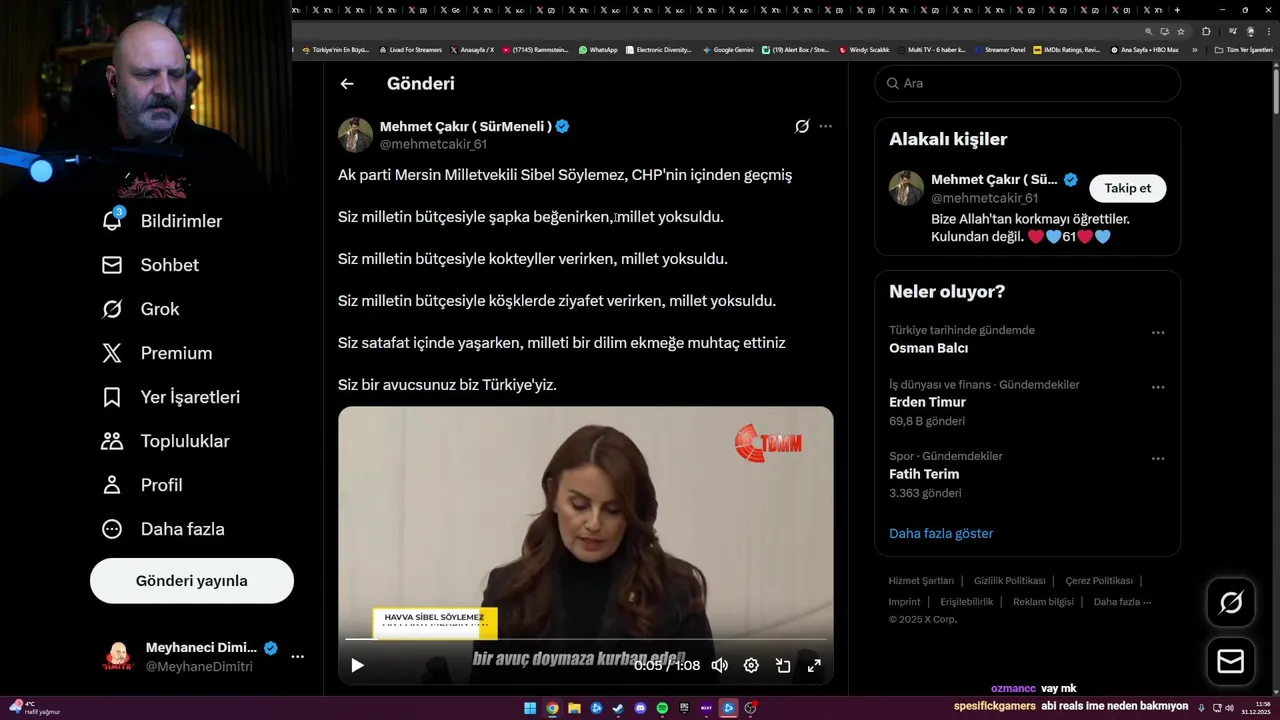Expand the footer Daha fazla menu
This screenshot has width=1280, height=720.
pos(1122,602)
